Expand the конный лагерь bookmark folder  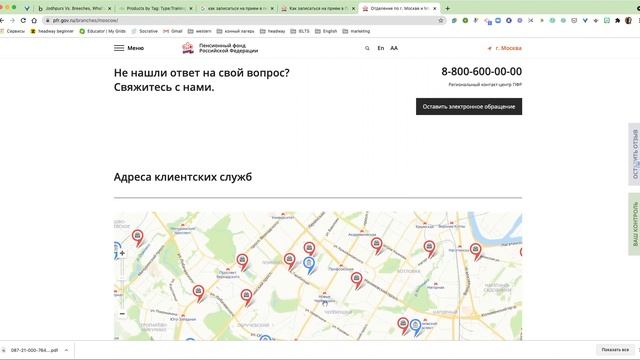[x=236, y=31]
